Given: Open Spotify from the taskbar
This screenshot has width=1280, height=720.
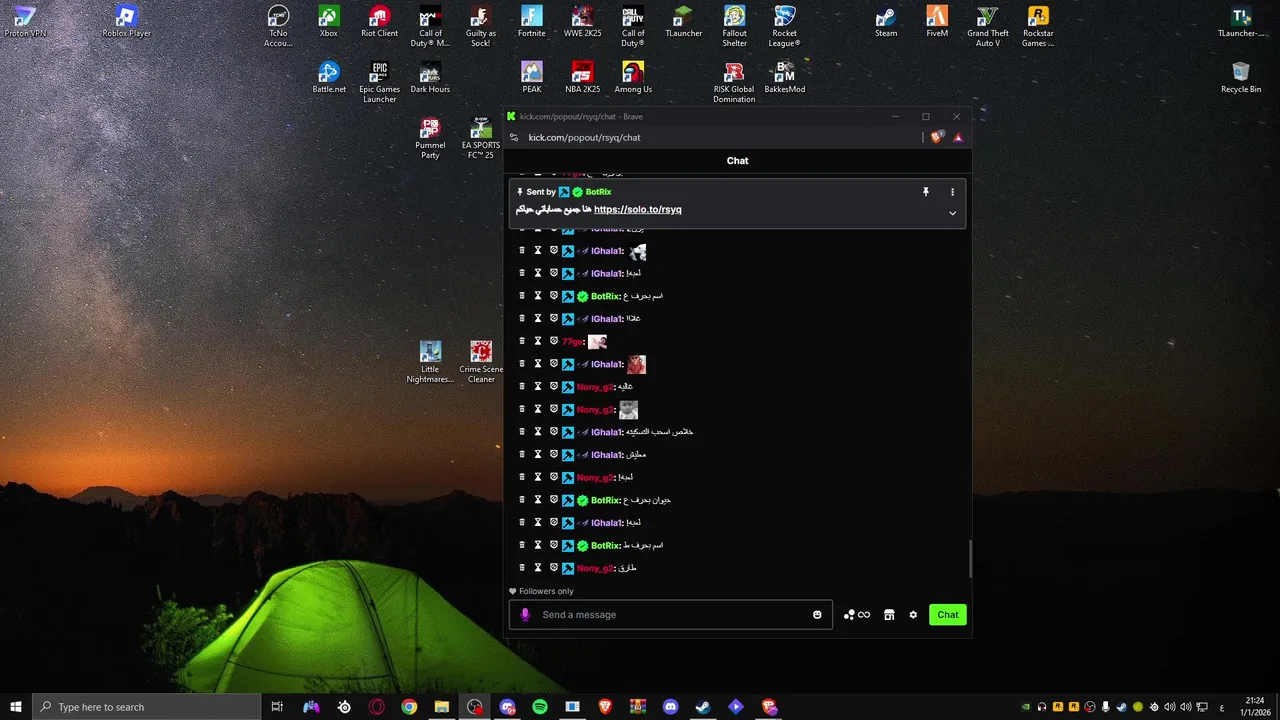Looking at the screenshot, I should tap(540, 707).
